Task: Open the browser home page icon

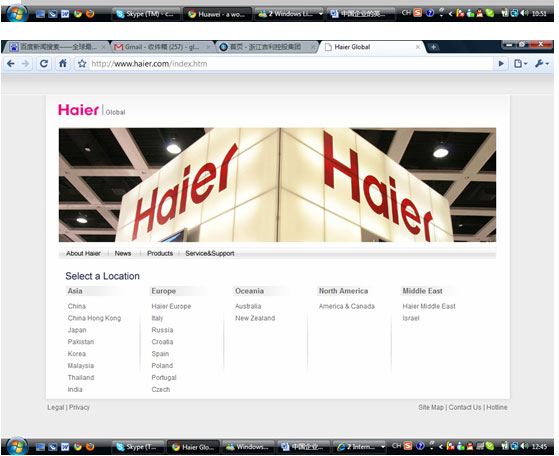Action: tap(63, 64)
